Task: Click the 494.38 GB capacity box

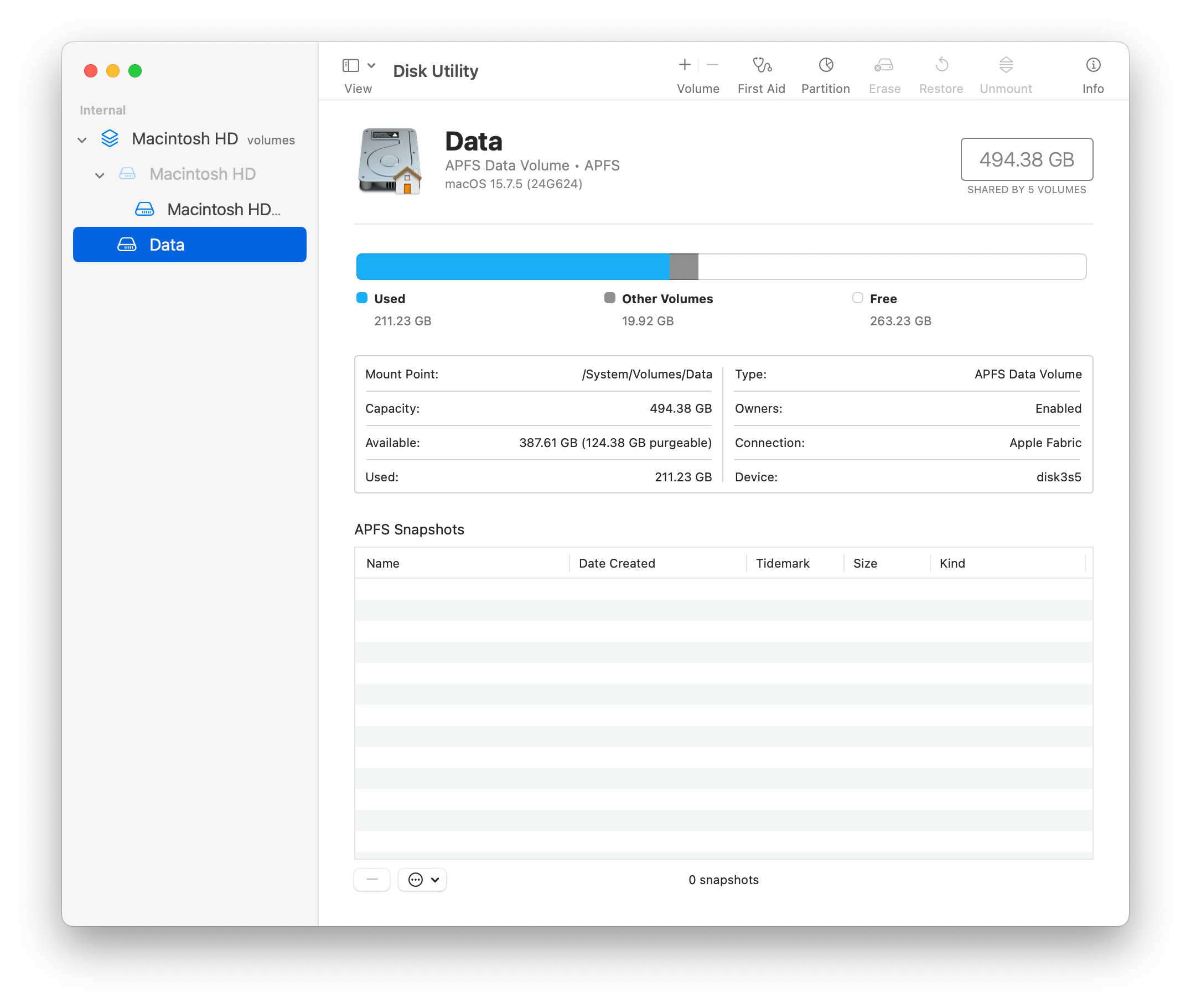Action: [1027, 159]
